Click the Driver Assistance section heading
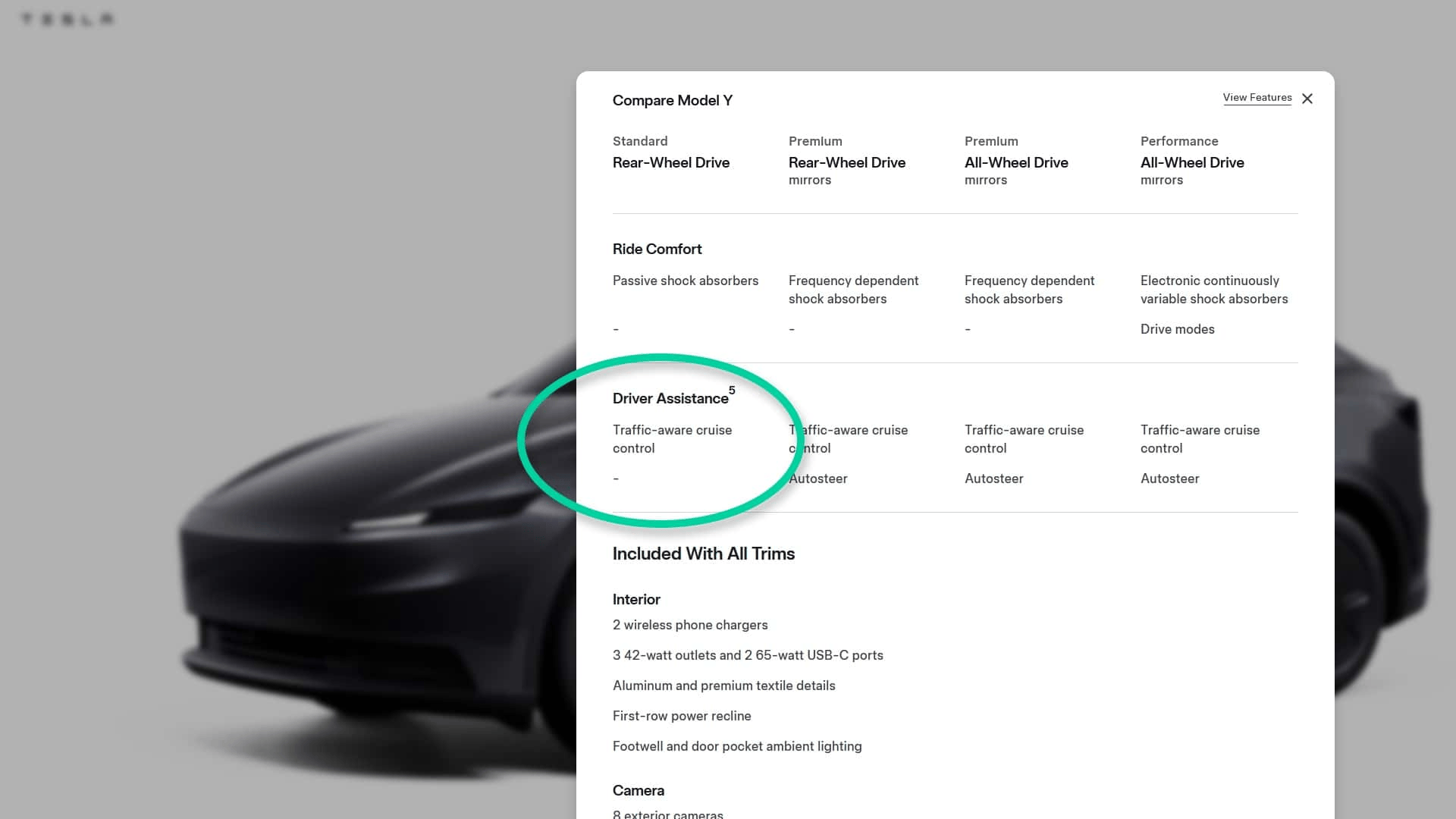This screenshot has width=1456, height=819. click(670, 399)
